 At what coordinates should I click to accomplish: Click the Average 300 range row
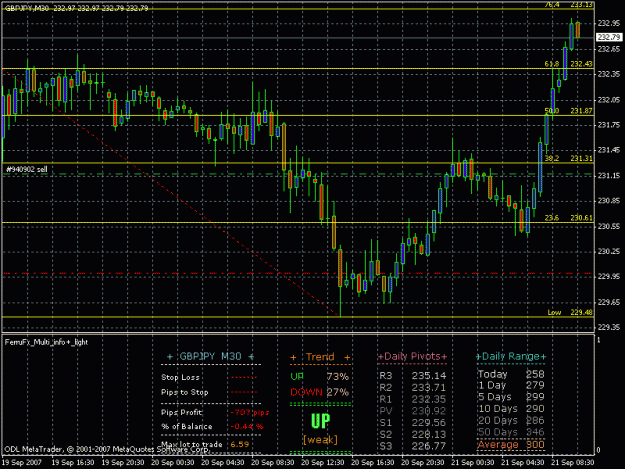(x=511, y=444)
